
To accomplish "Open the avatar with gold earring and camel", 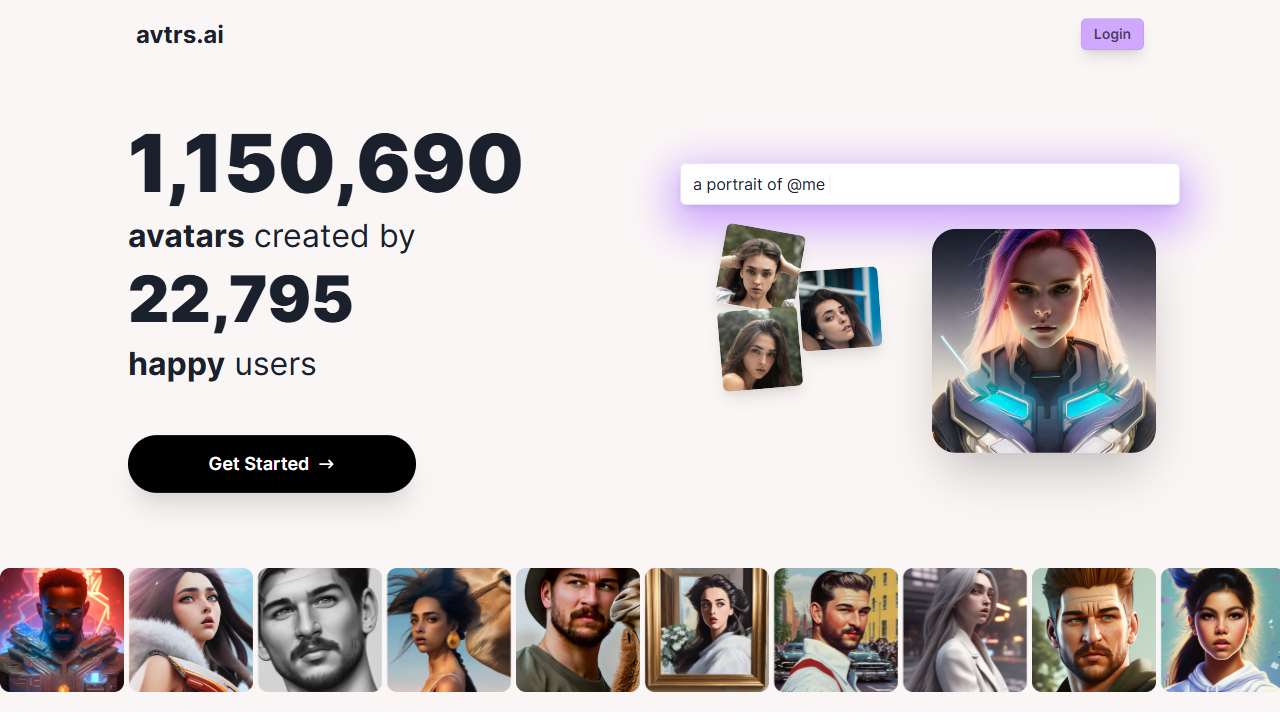I will tap(449, 630).
